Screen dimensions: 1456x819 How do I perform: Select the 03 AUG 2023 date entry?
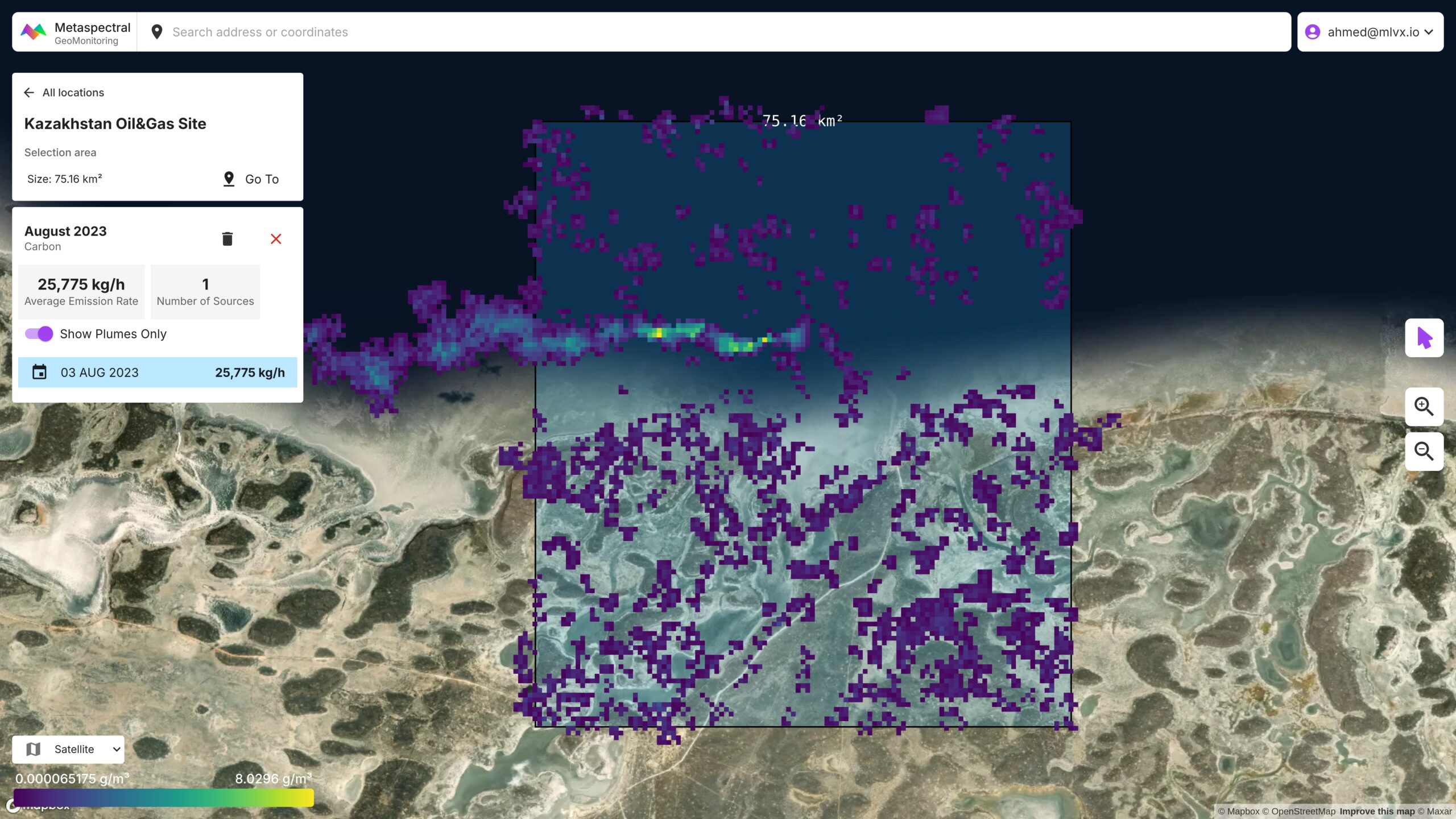pyautogui.click(x=158, y=373)
